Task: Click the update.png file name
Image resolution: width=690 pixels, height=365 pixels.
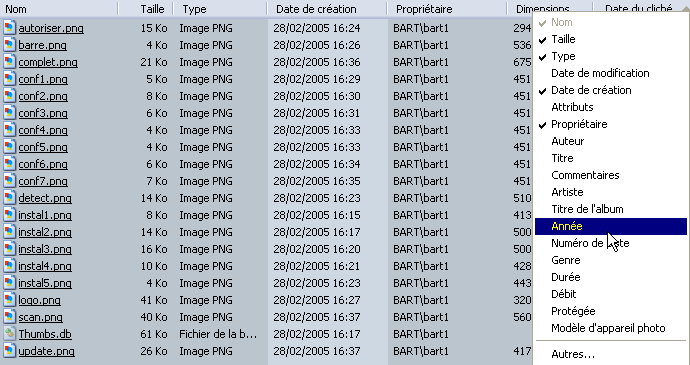Action: tap(47, 352)
